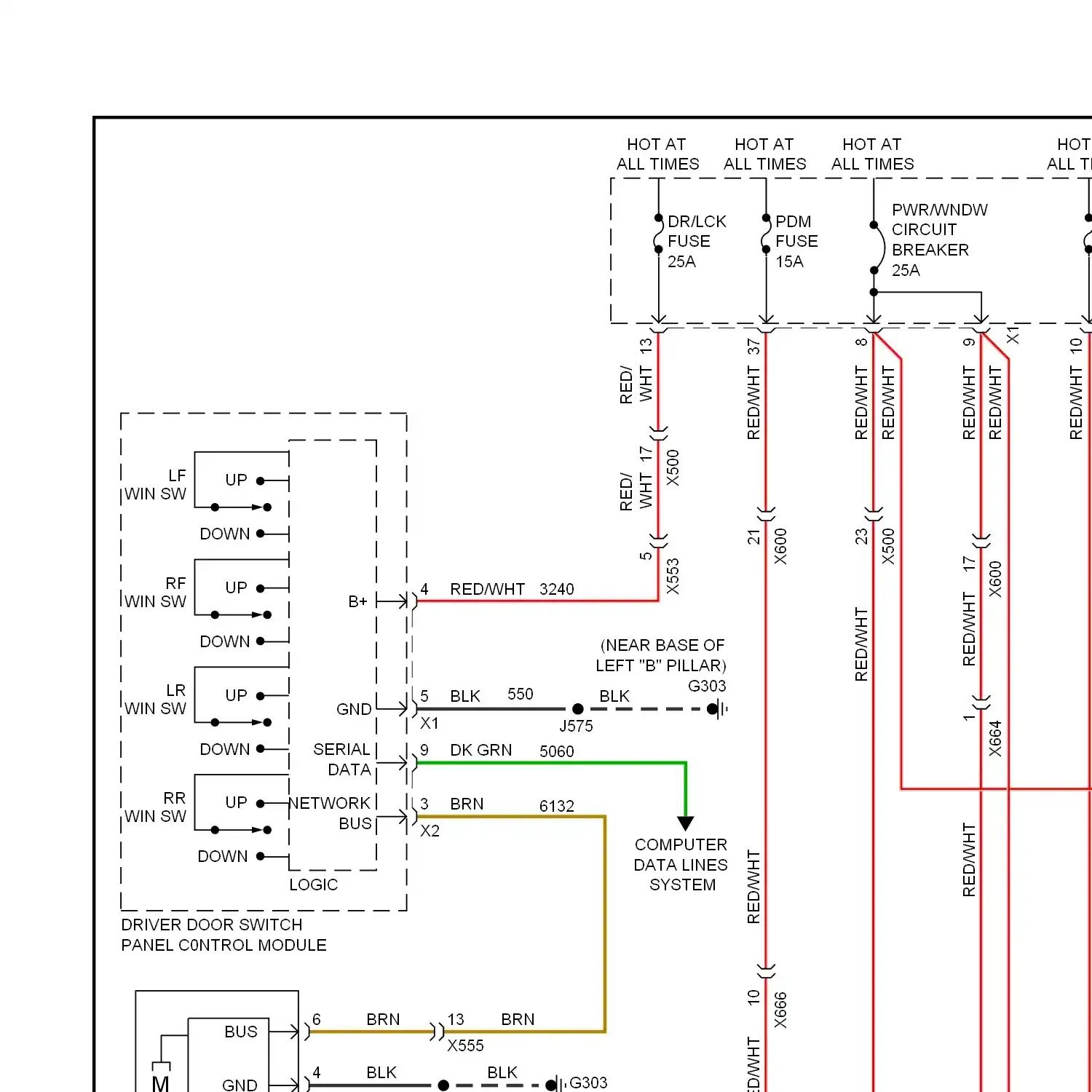Screen dimensions: 1092x1092
Task: Select the BUS label in motor module
Action: (241, 1032)
